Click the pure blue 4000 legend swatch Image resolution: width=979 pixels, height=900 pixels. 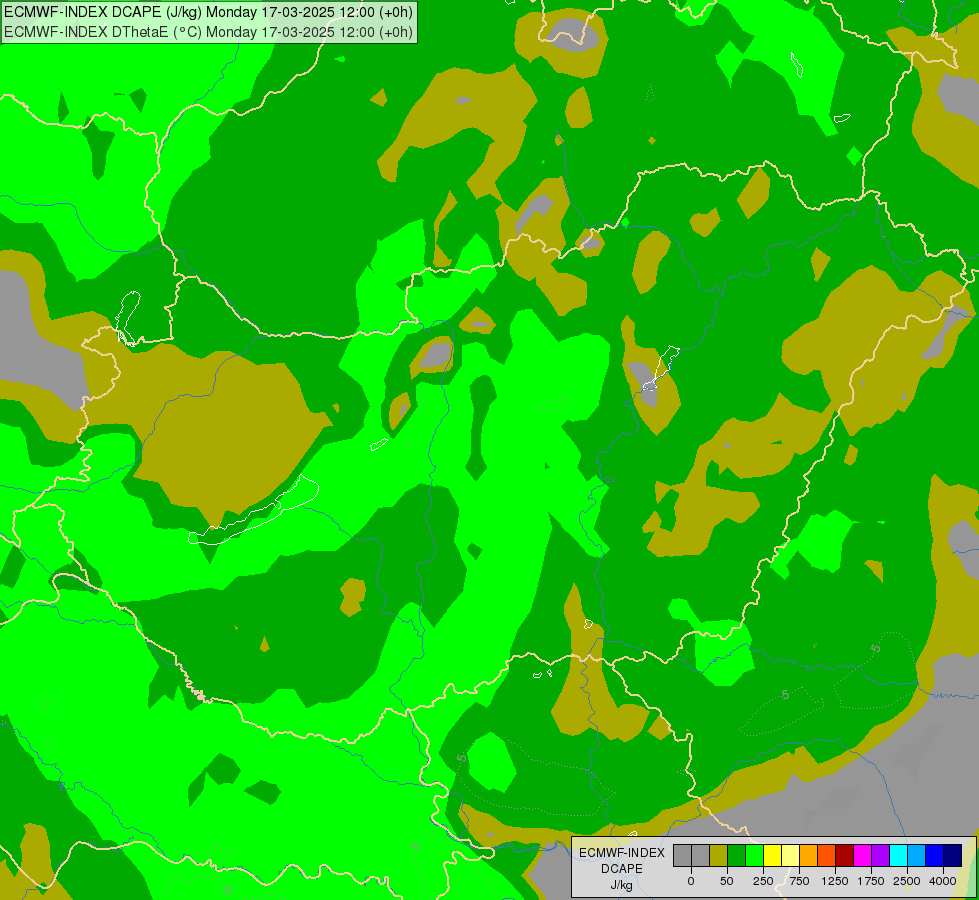click(x=935, y=856)
